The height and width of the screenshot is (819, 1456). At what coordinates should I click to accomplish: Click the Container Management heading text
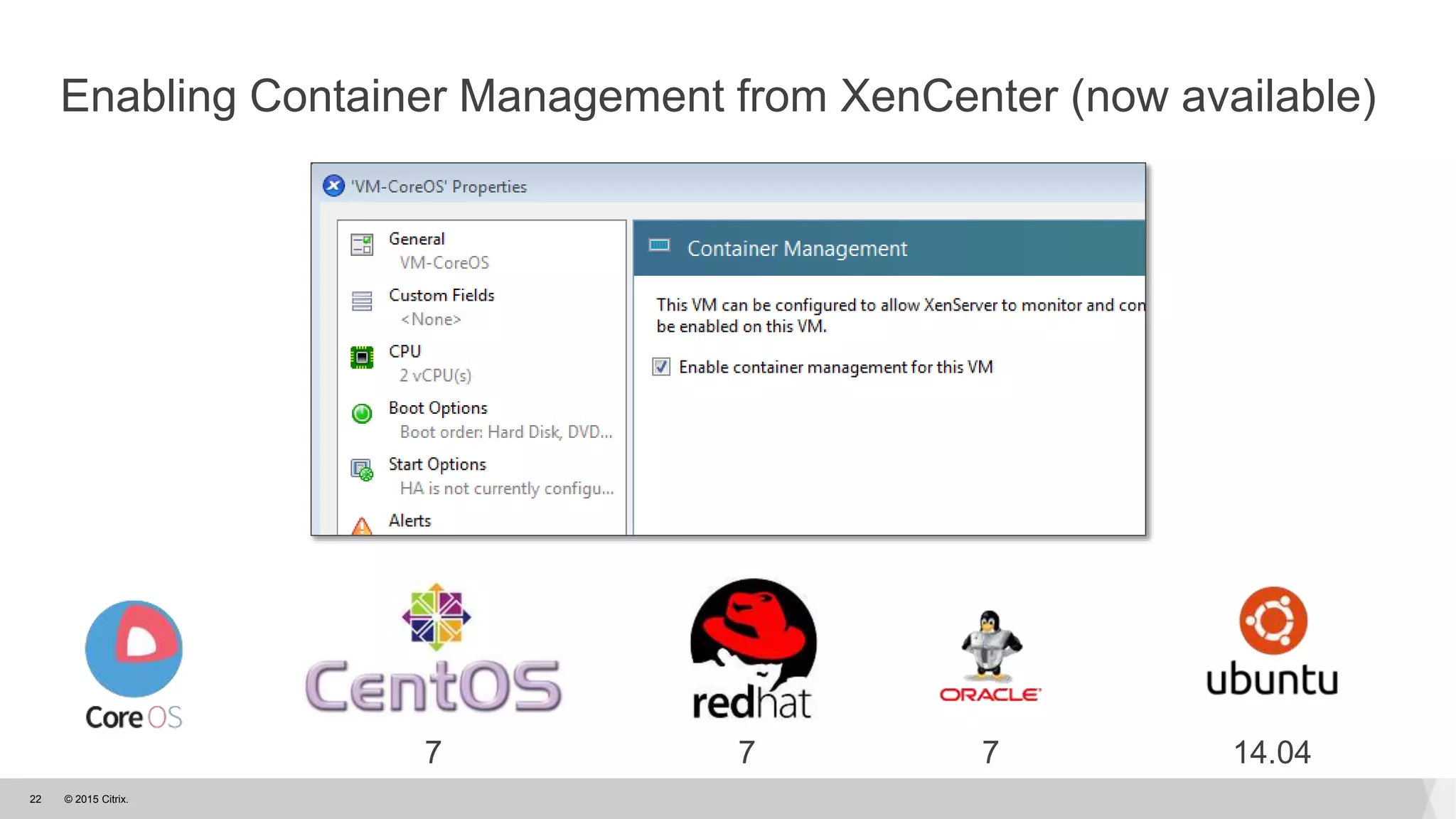click(x=797, y=249)
